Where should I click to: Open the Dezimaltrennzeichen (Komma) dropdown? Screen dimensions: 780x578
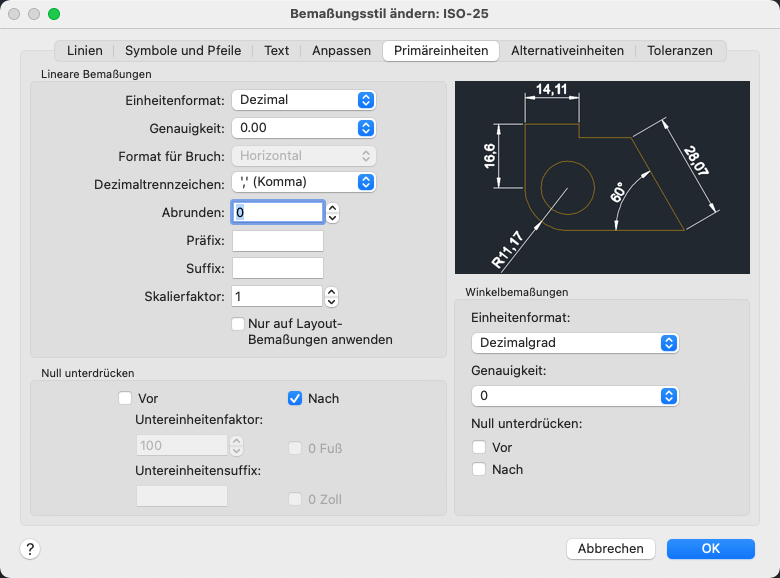pos(303,182)
